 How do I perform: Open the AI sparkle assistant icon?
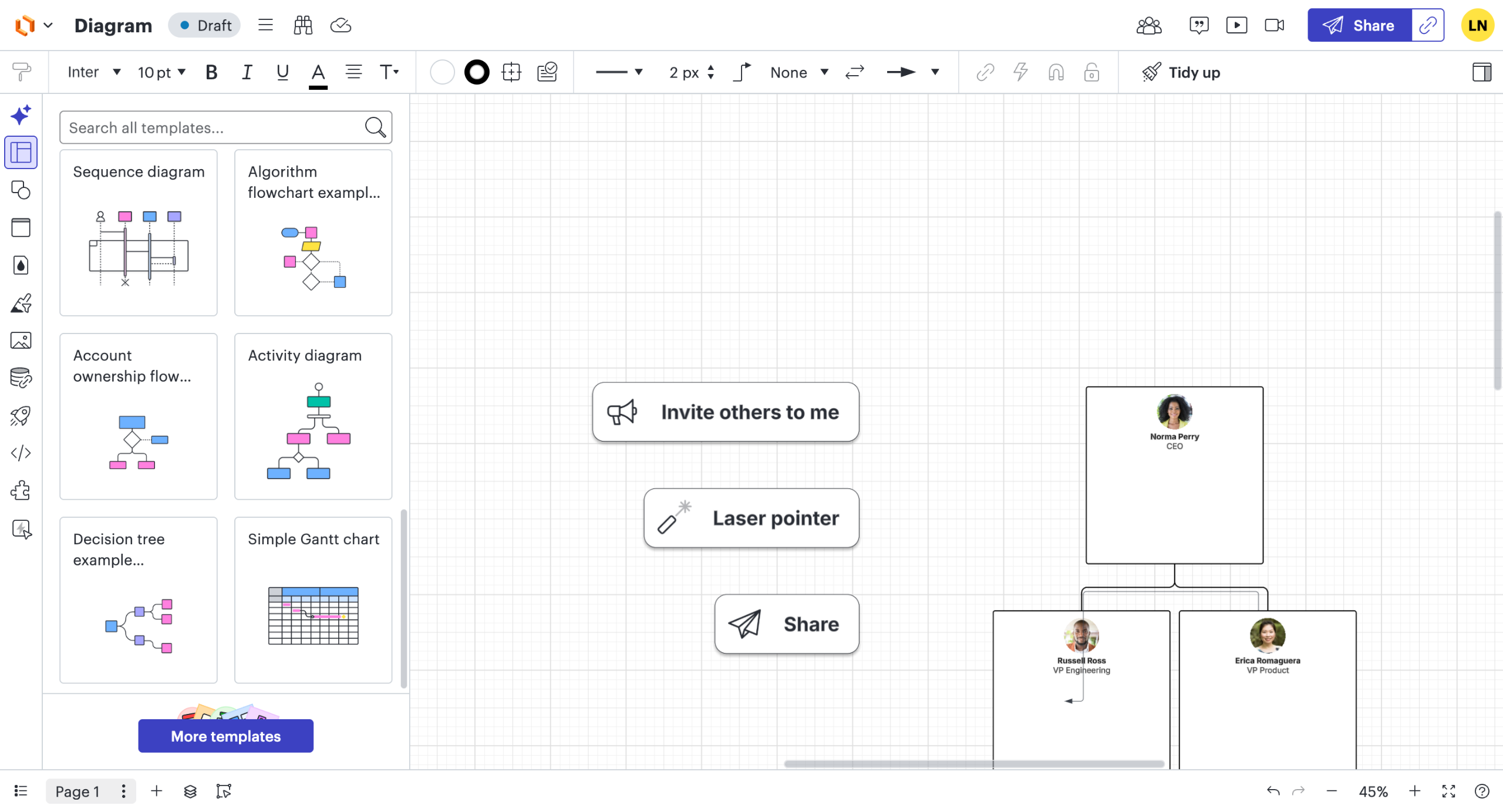point(21,115)
